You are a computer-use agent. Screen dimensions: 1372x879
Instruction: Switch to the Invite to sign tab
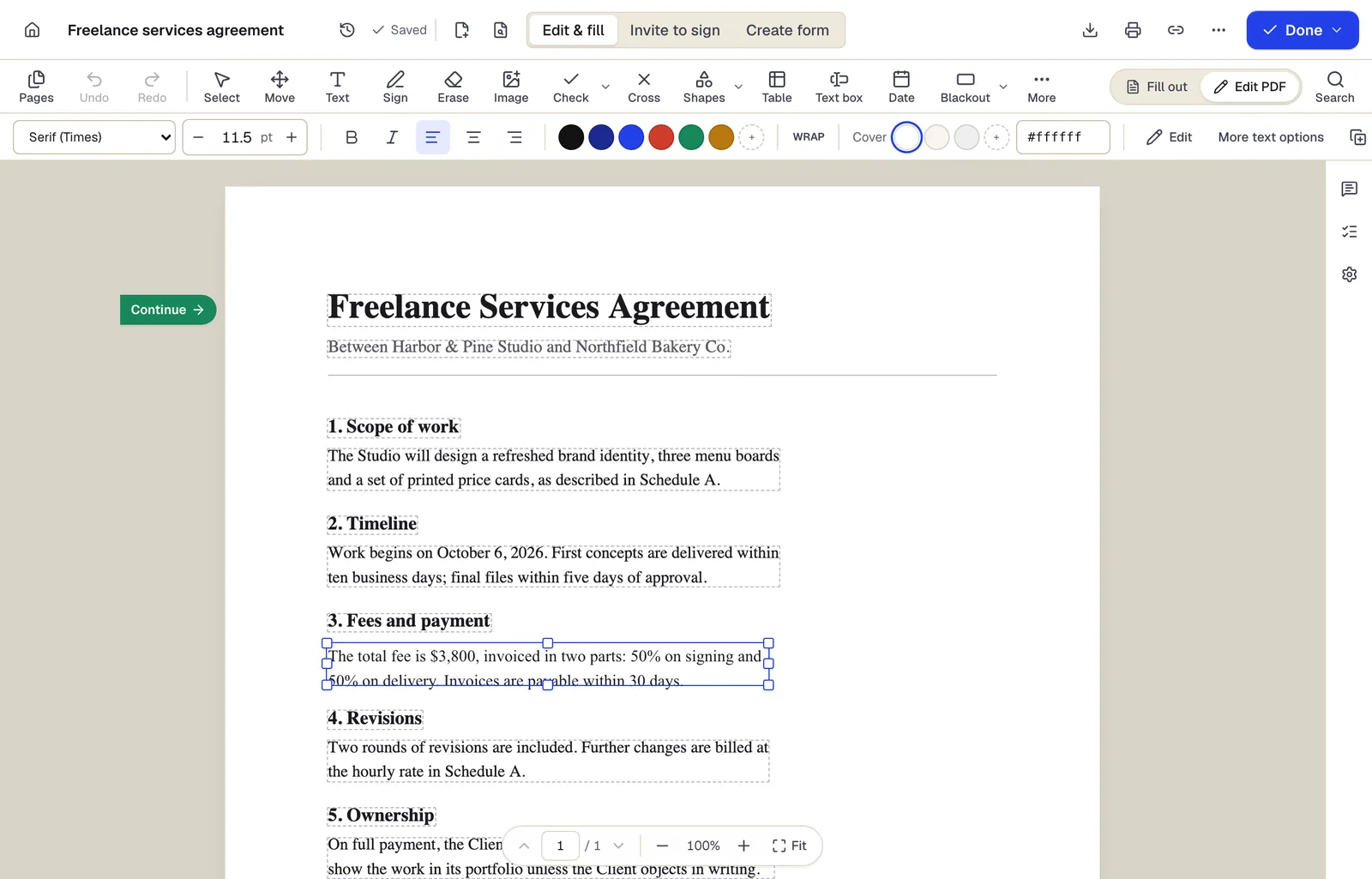[675, 30]
